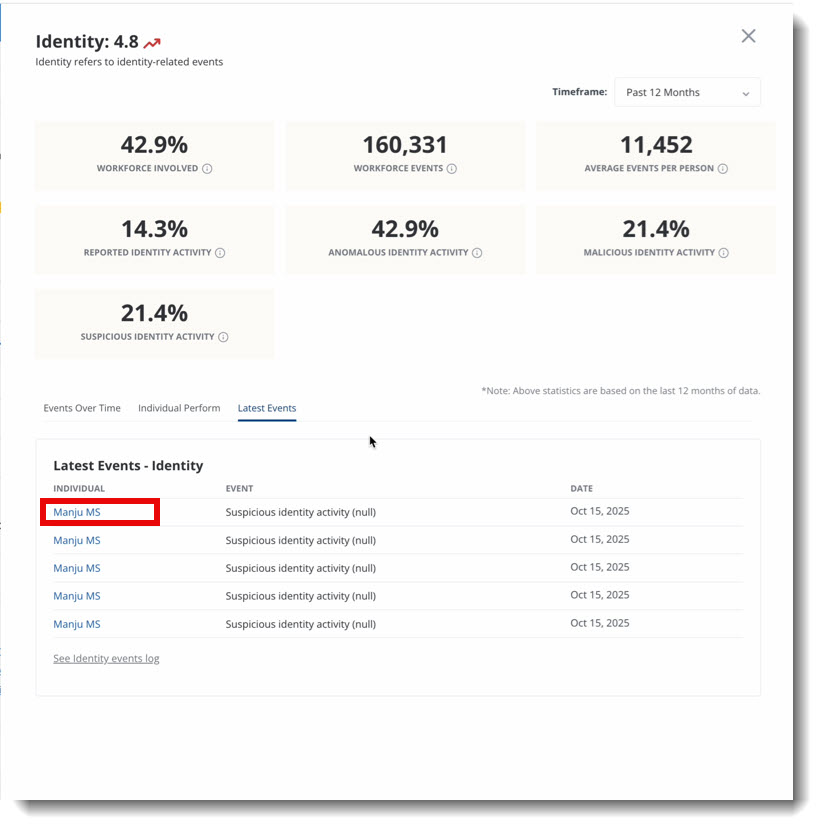Click info icon next to Workforce Involved
The width and height of the screenshot is (823, 830).
(x=207, y=169)
